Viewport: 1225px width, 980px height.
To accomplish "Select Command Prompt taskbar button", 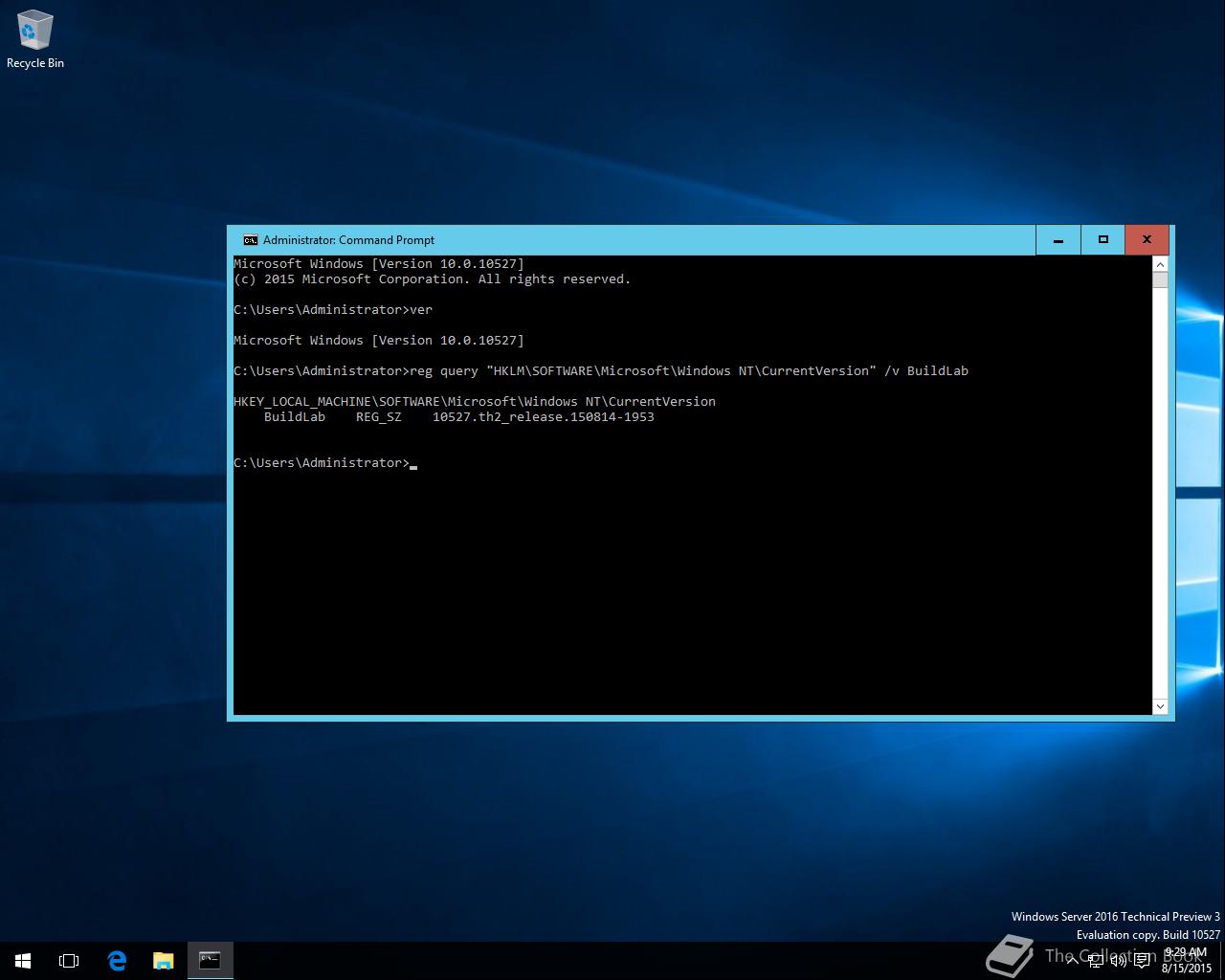I will [210, 961].
